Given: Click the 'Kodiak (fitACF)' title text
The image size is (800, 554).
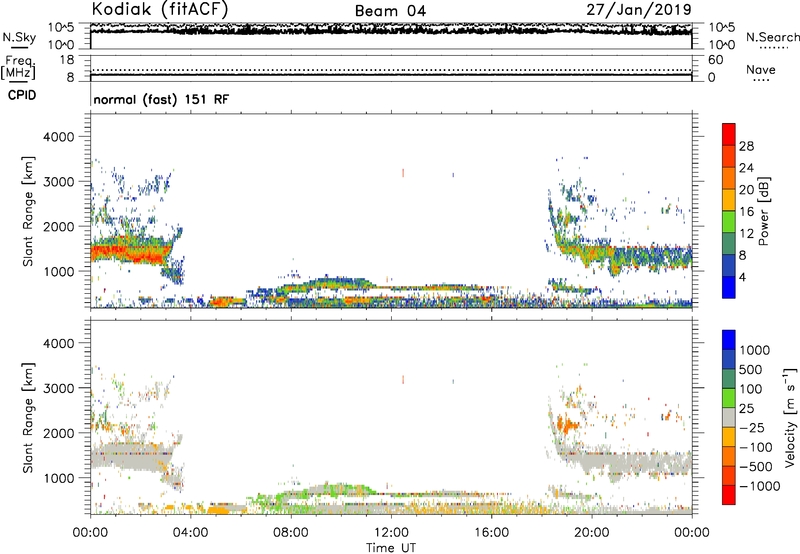Looking at the screenshot, I should (160, 9).
